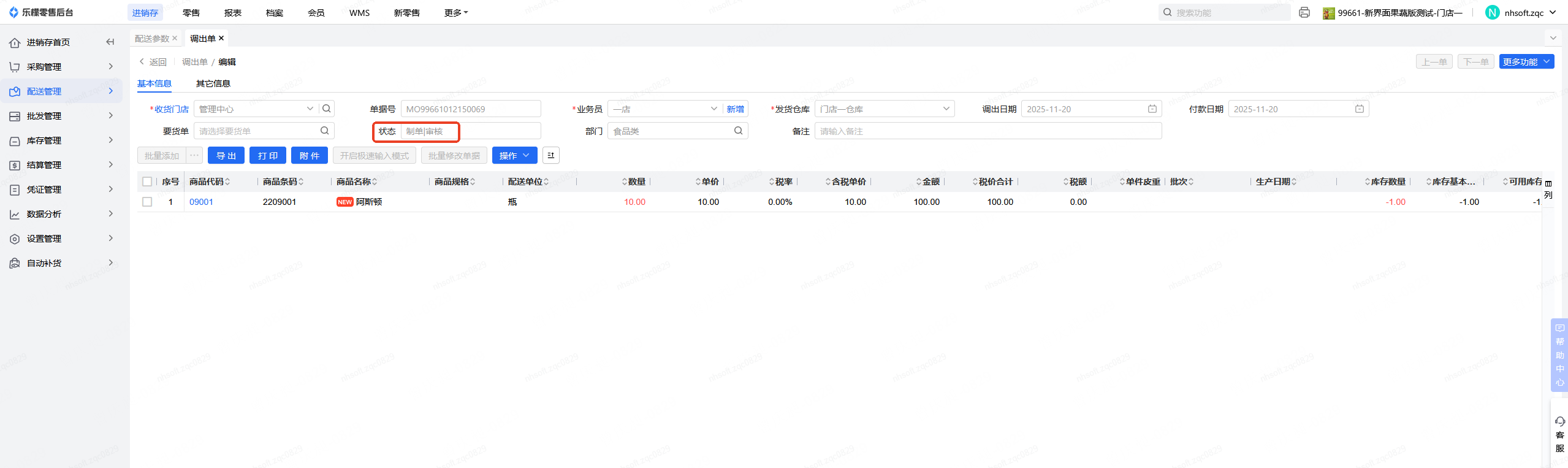Screen dimensions: 1568x468
Task: Switch to the 配送参数 page tab
Action: pos(152,38)
